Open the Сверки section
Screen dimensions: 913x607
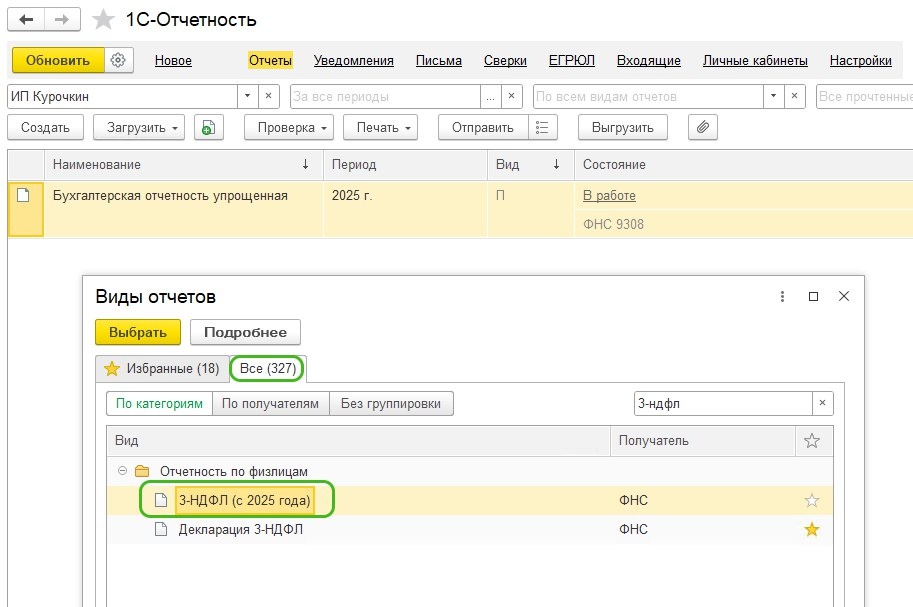[x=505, y=61]
